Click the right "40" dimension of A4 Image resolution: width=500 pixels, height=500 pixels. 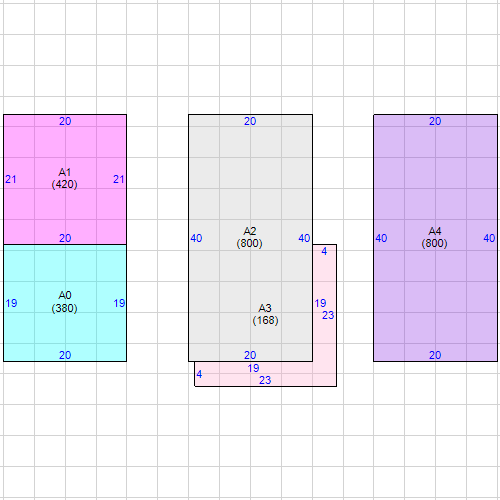pos(489,238)
